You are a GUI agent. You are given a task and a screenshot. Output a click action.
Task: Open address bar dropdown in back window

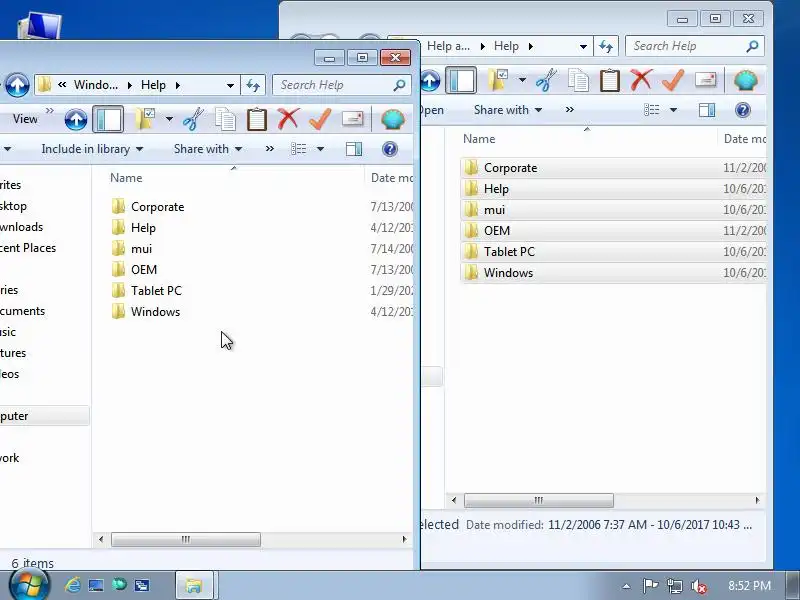point(583,46)
